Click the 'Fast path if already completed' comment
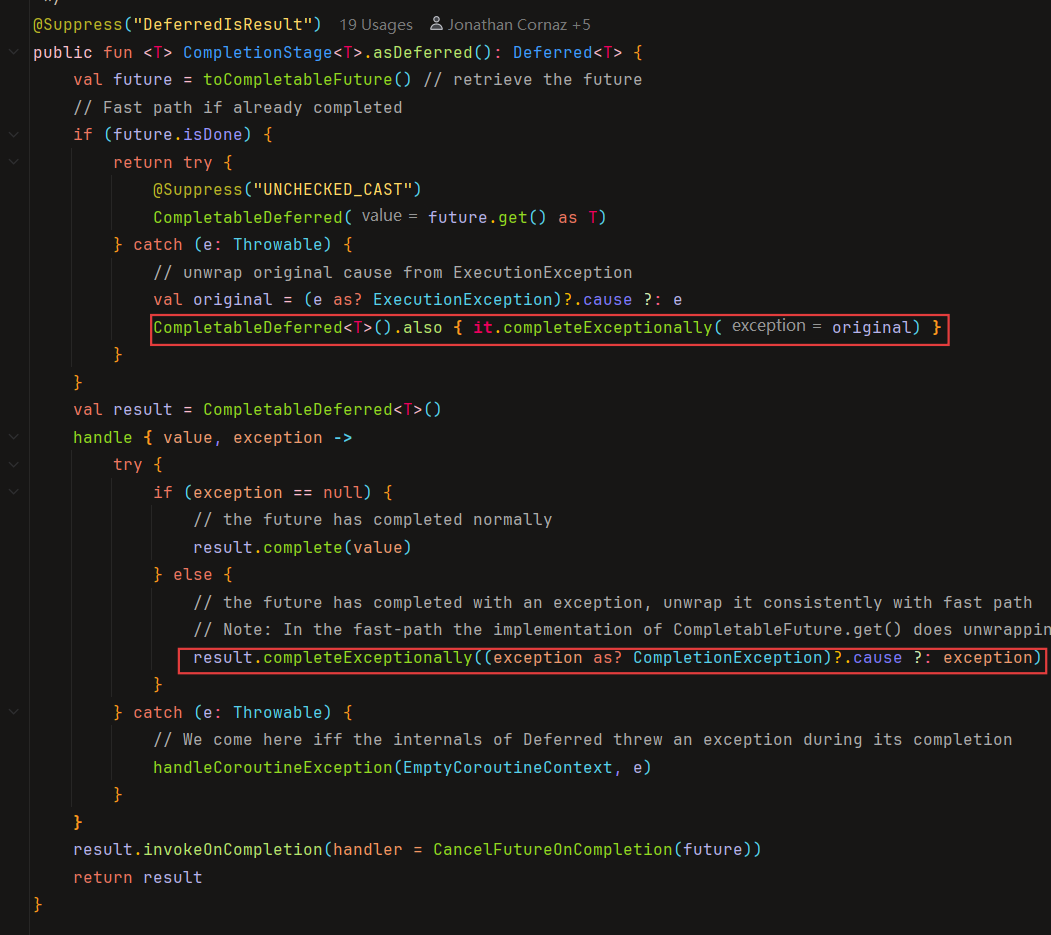1051x935 pixels. 238,107
